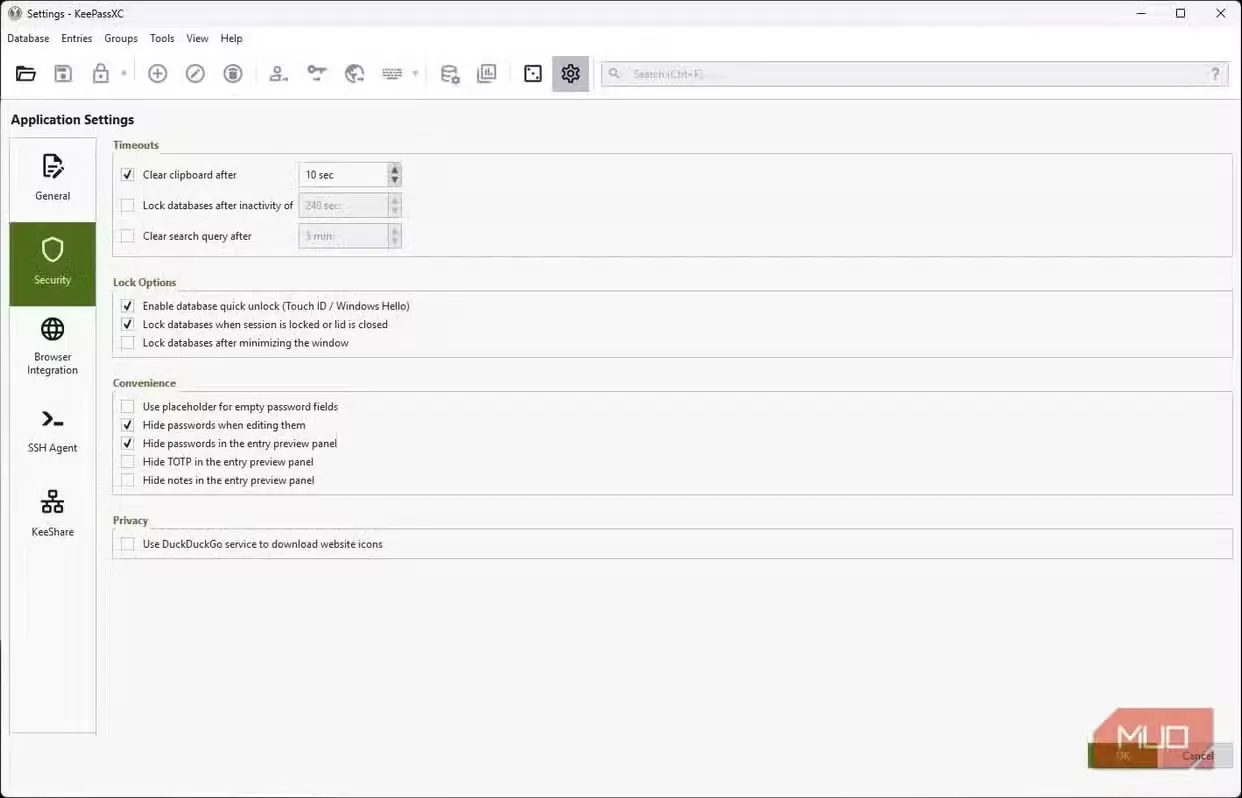Screen dimensions: 1242x798
Task: Open KeeShare settings section
Action: [53, 514]
